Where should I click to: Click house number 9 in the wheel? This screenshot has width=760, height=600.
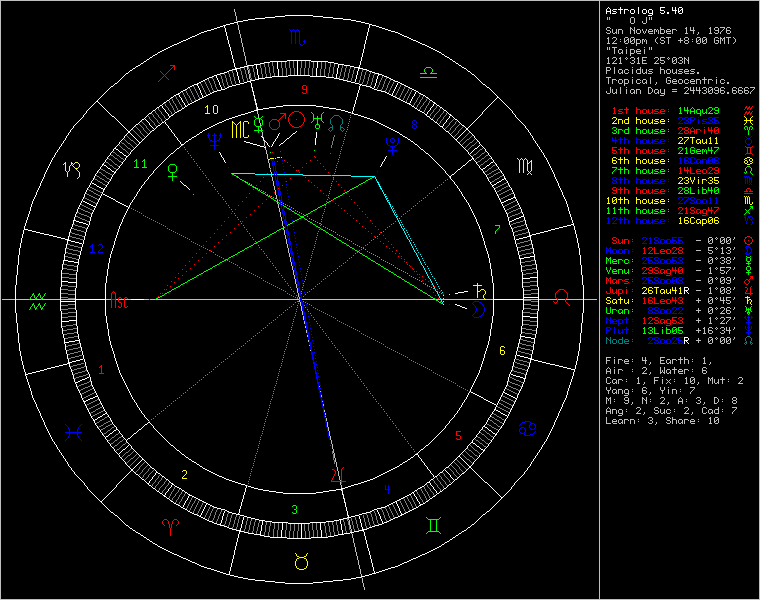tap(304, 89)
